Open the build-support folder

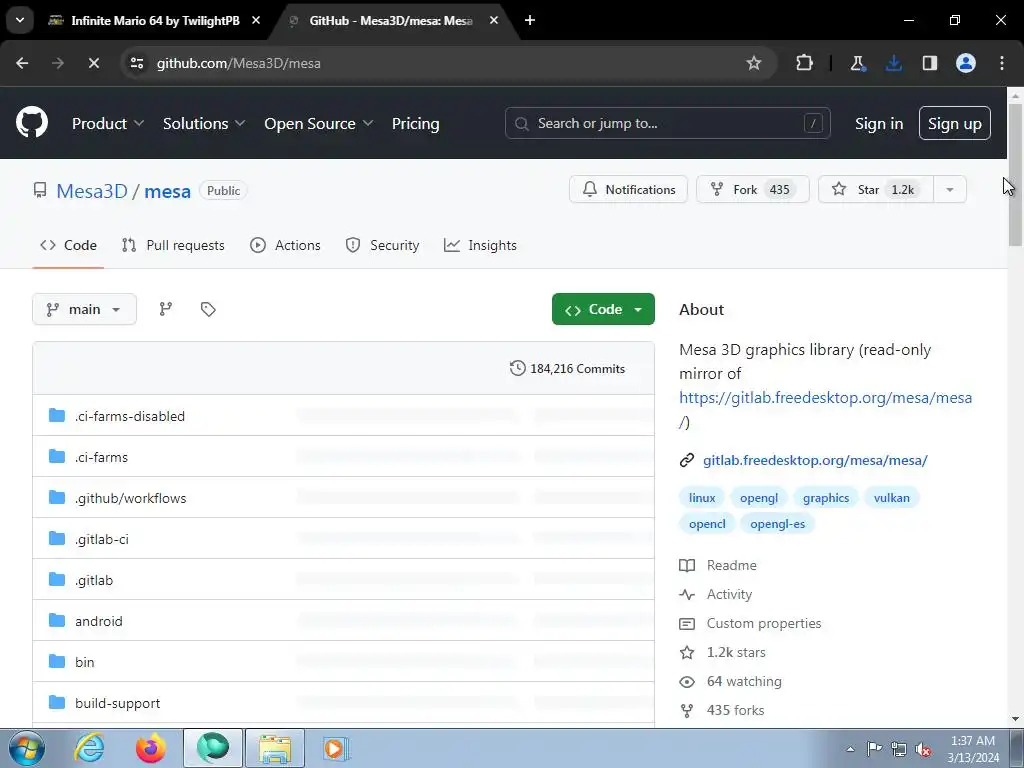click(x=118, y=703)
